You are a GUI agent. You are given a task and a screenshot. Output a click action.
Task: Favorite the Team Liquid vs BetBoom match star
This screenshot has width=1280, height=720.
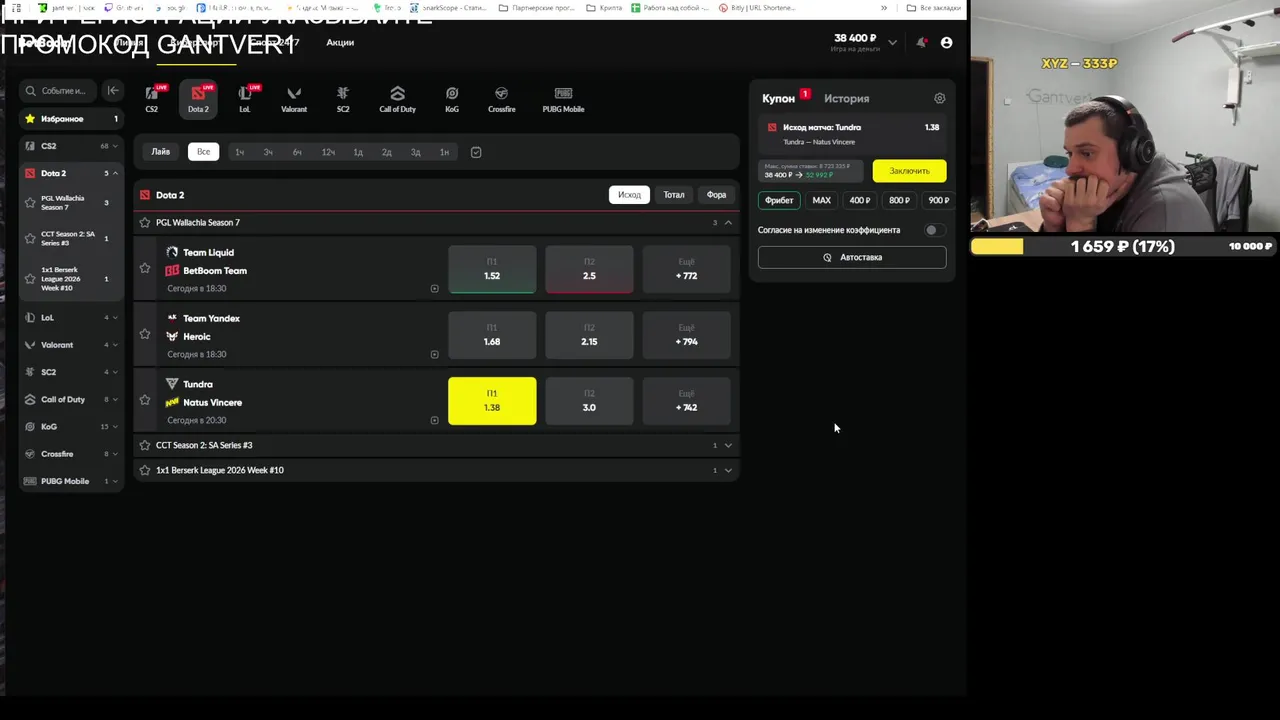tap(145, 268)
